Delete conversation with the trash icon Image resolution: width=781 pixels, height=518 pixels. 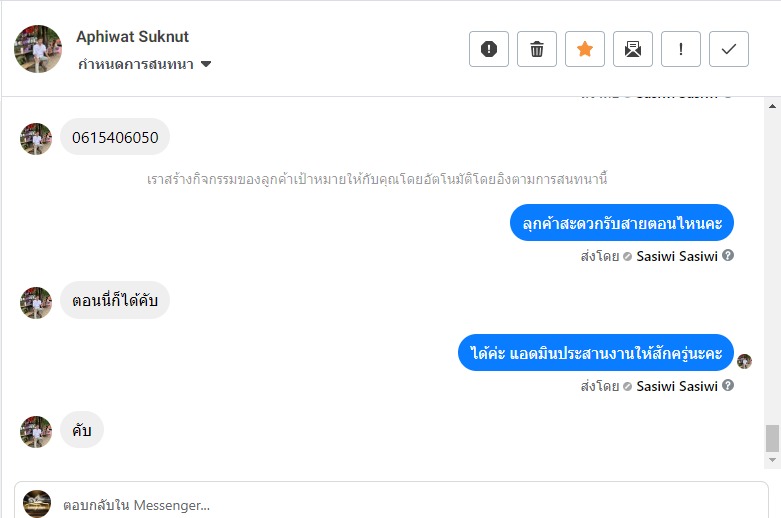coord(537,49)
